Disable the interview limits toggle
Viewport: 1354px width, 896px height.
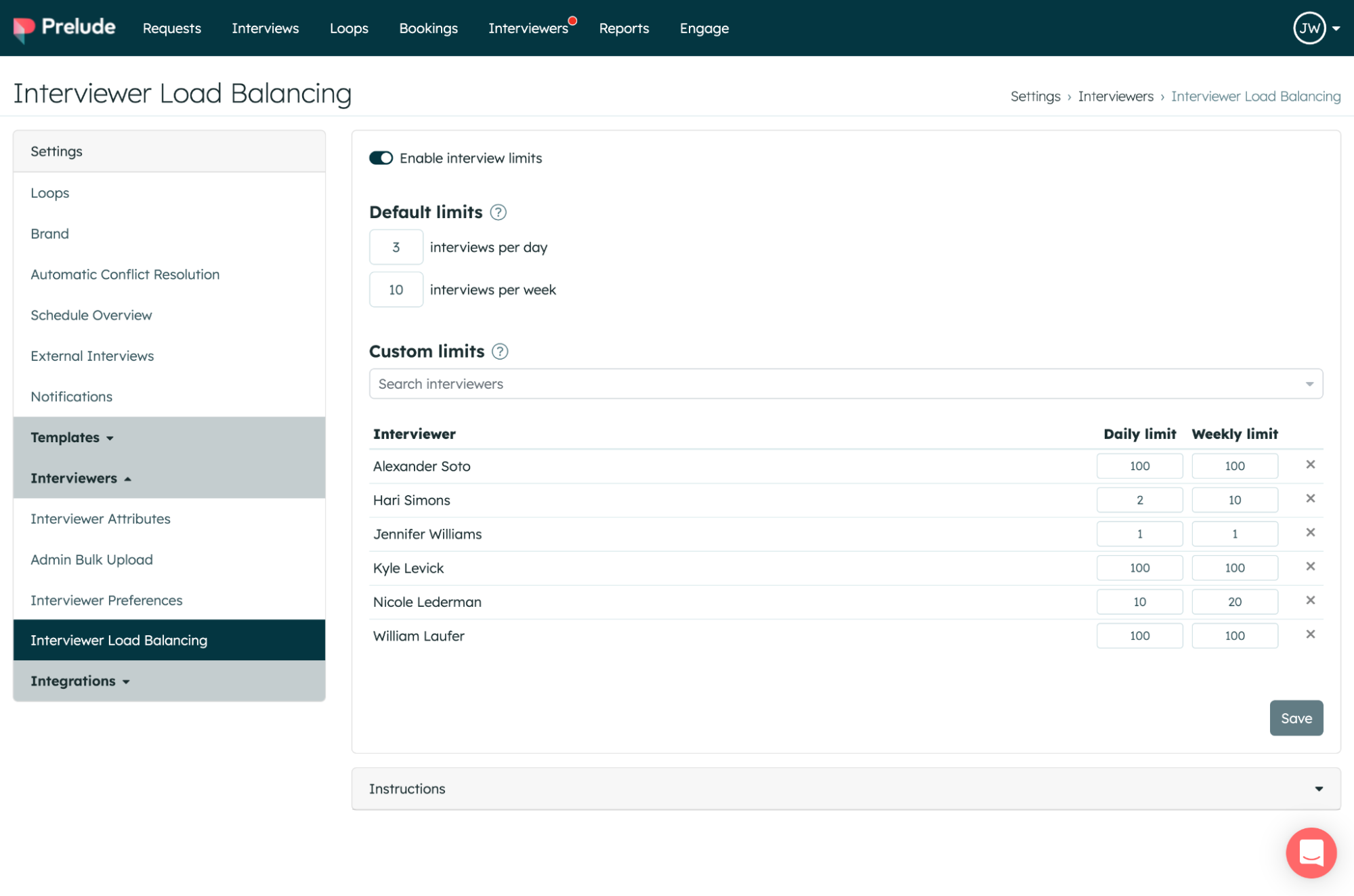[381, 158]
